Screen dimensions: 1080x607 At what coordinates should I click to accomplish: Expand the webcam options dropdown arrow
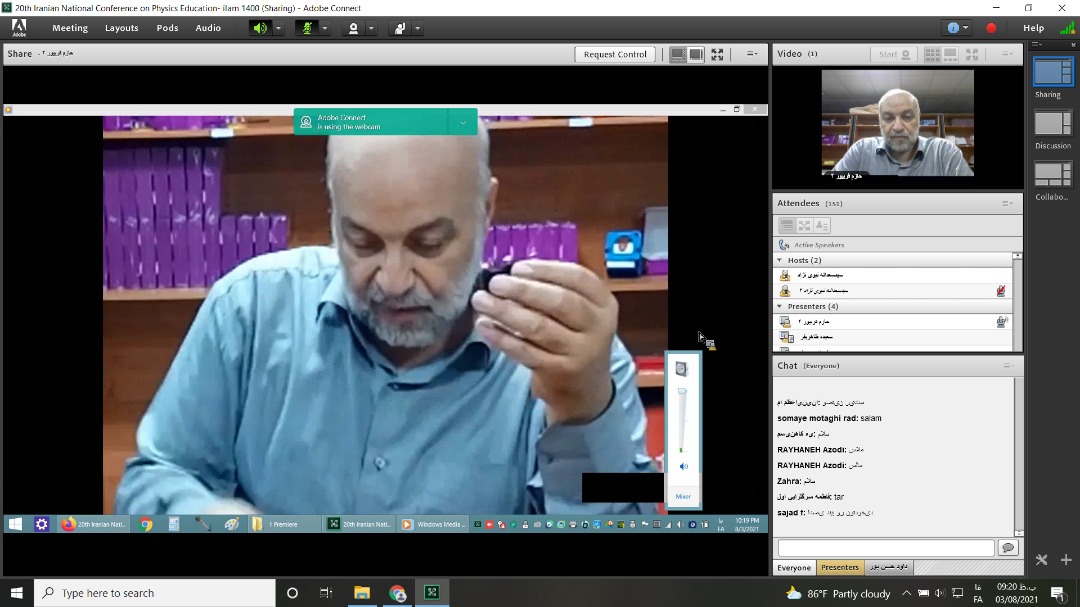(371, 28)
